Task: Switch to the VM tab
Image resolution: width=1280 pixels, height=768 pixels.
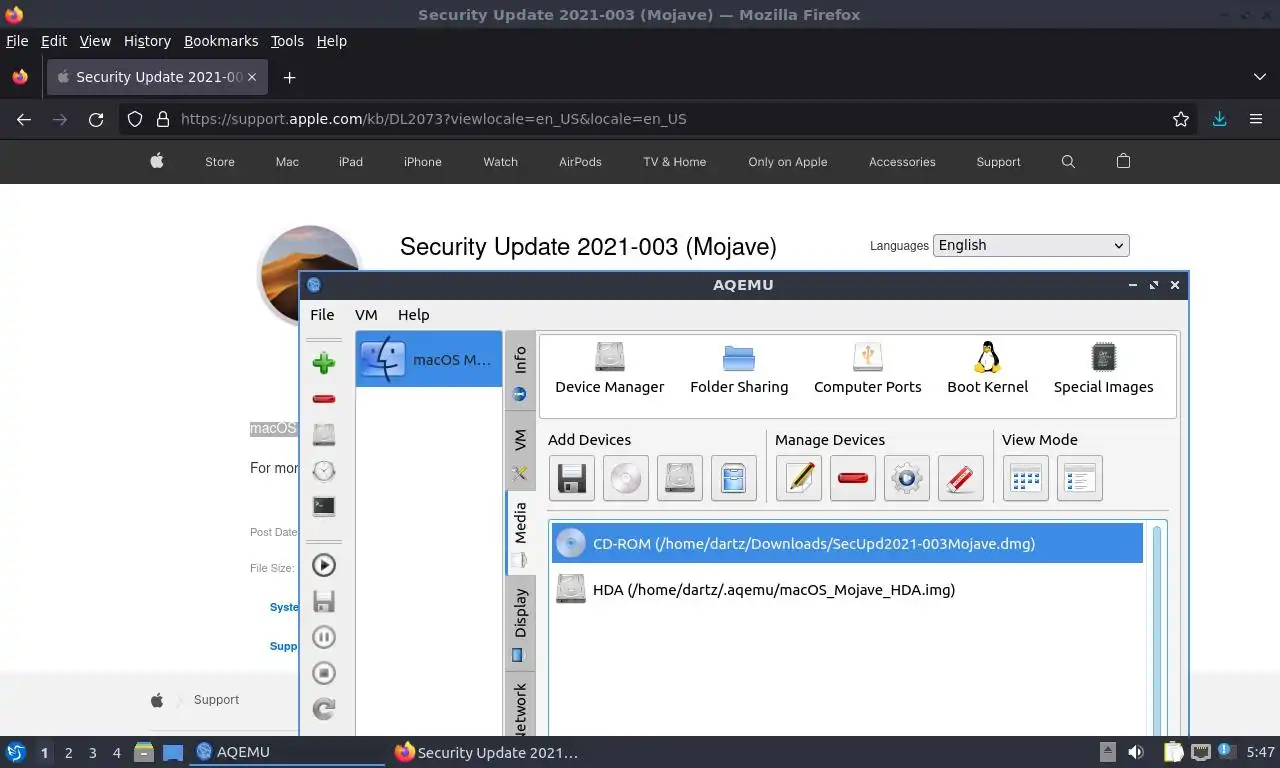Action: pos(520,451)
